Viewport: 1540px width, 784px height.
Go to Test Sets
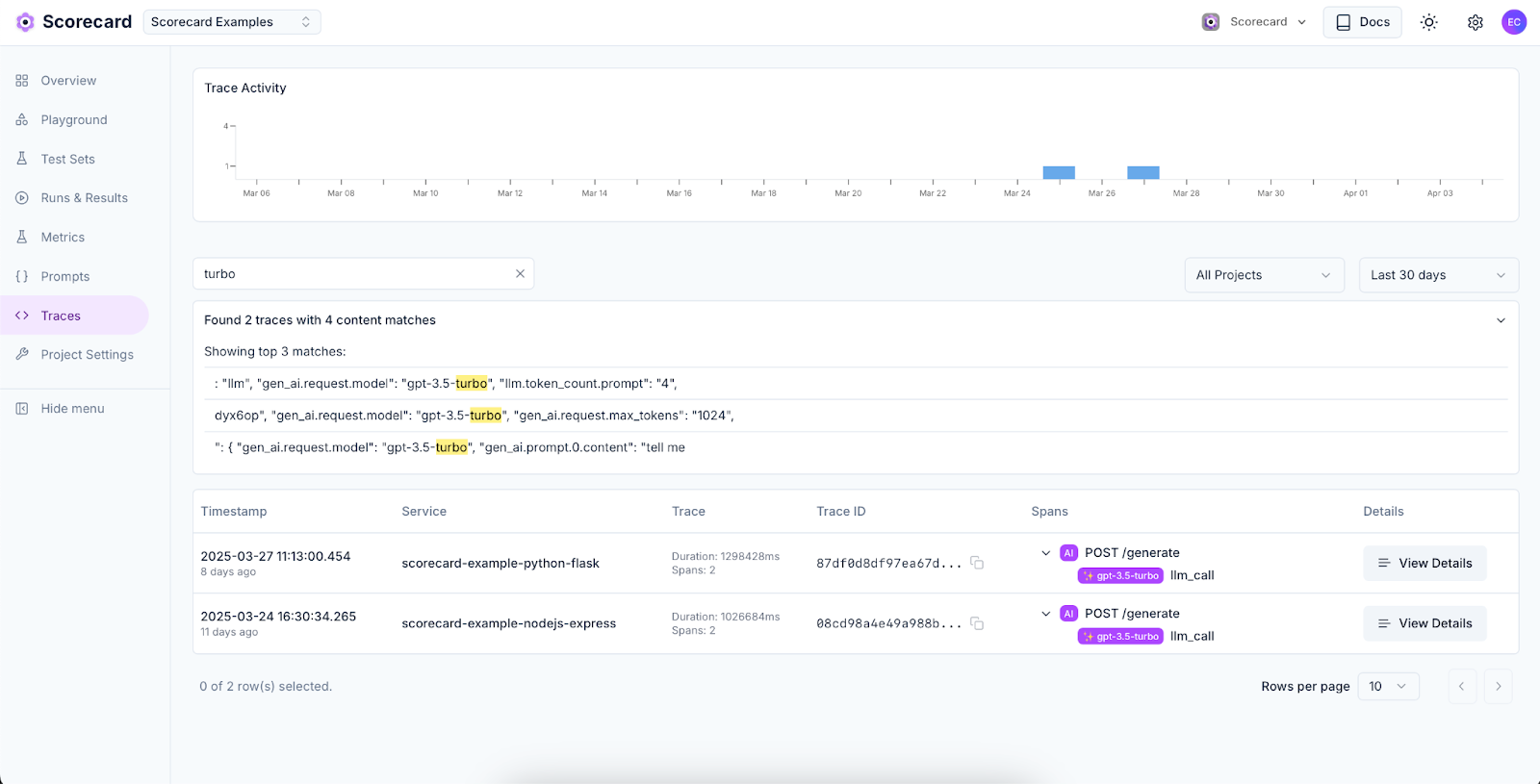pos(67,159)
